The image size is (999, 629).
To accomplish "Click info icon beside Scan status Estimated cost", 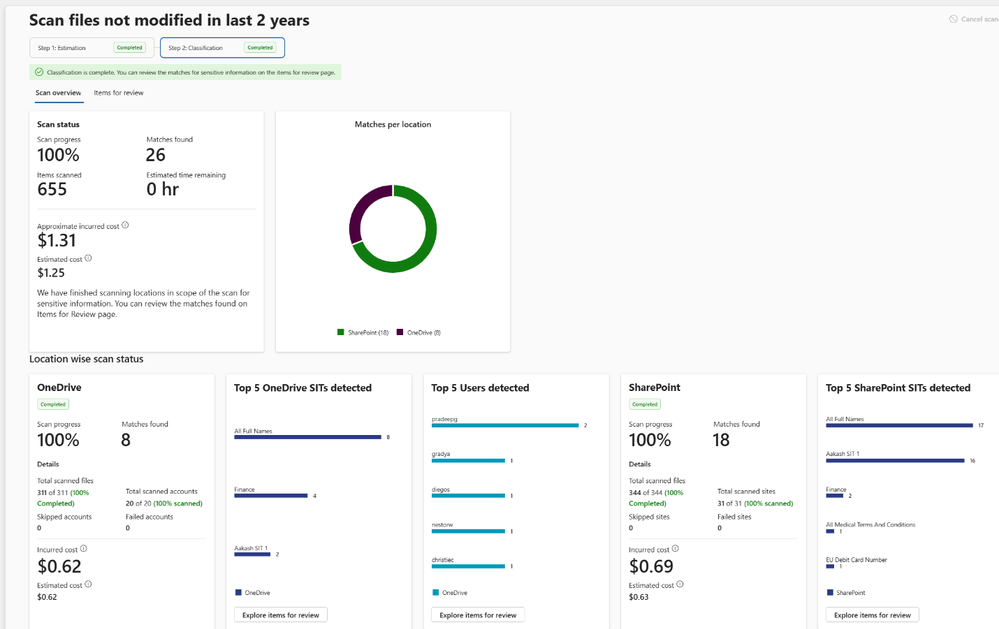I will 89,258.
